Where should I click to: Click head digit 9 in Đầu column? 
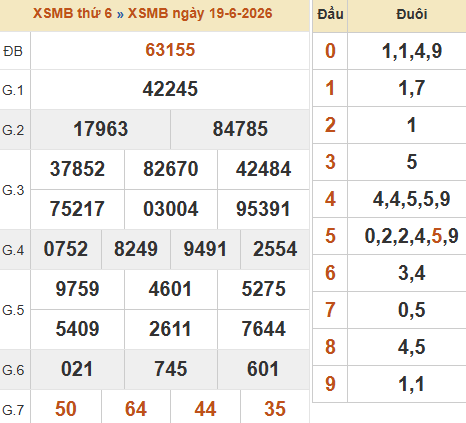point(330,384)
